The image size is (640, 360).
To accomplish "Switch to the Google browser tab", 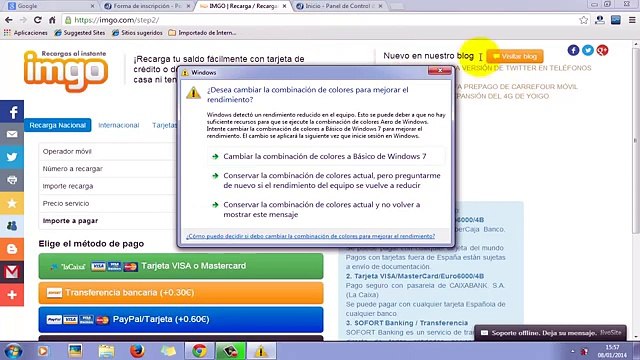I will (x=51, y=6).
